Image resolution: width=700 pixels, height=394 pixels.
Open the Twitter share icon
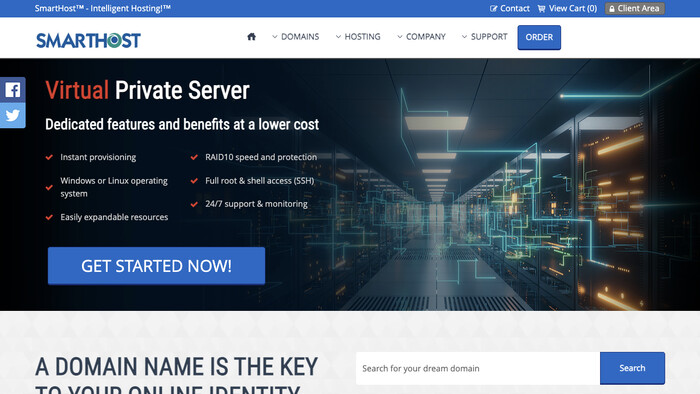click(12, 116)
